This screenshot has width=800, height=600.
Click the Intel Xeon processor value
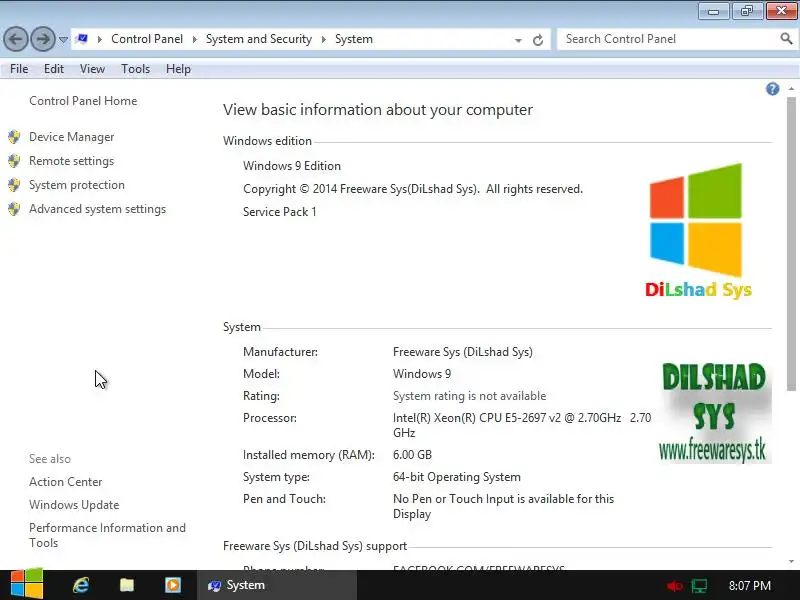[x=522, y=425]
